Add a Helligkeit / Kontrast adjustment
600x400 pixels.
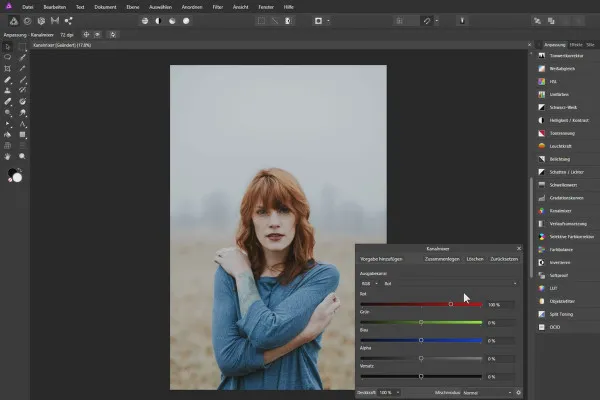click(568, 121)
